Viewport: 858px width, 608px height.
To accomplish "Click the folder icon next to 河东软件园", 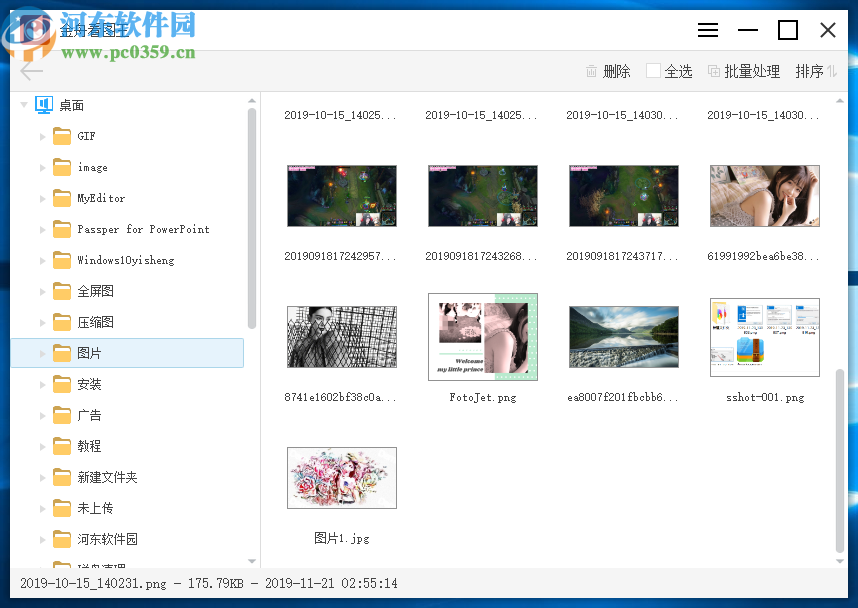I will tap(60, 539).
